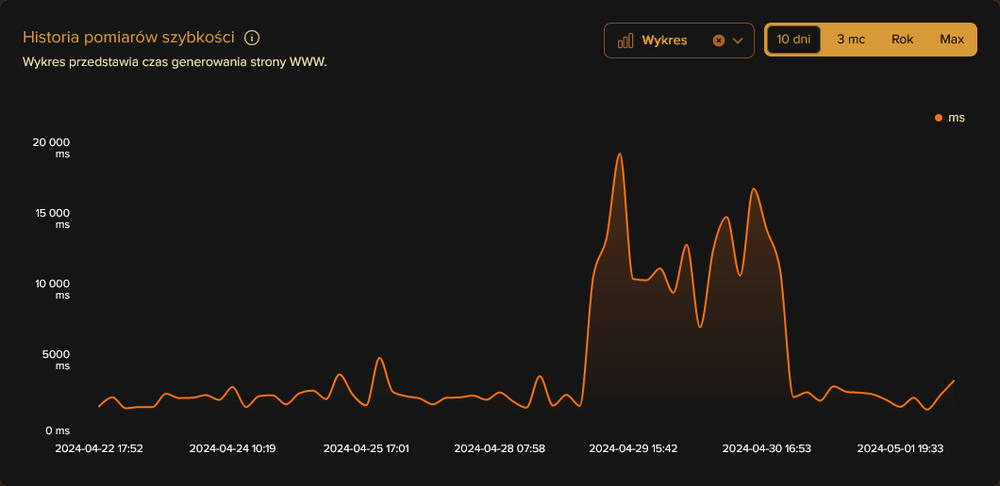Screen dimensions: 1000x486
Task: Select the 10 dni time range
Action: (794, 40)
